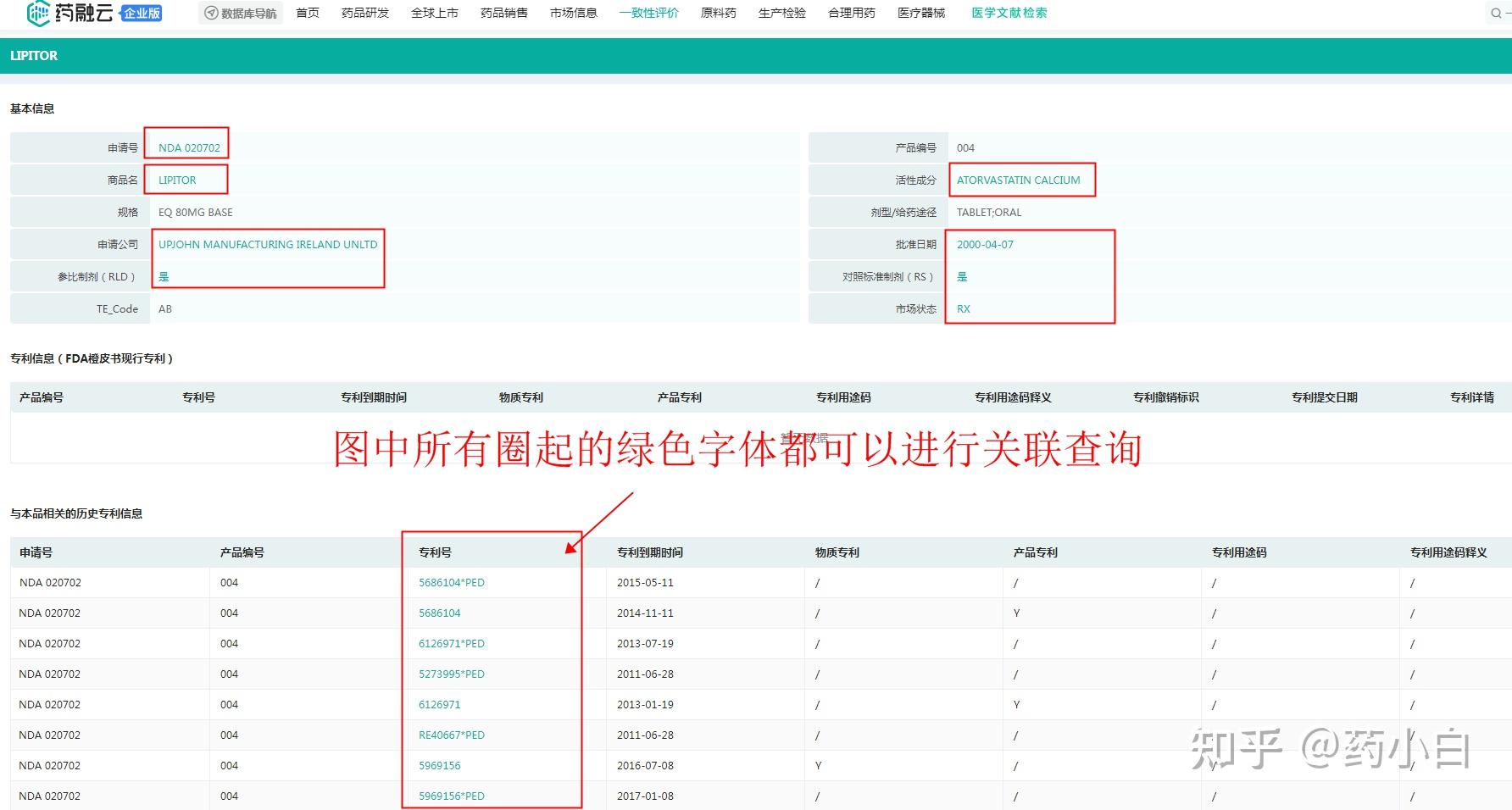The height and width of the screenshot is (810, 1512).
Task: Click the LIPITOR trade name link
Action: click(x=175, y=180)
